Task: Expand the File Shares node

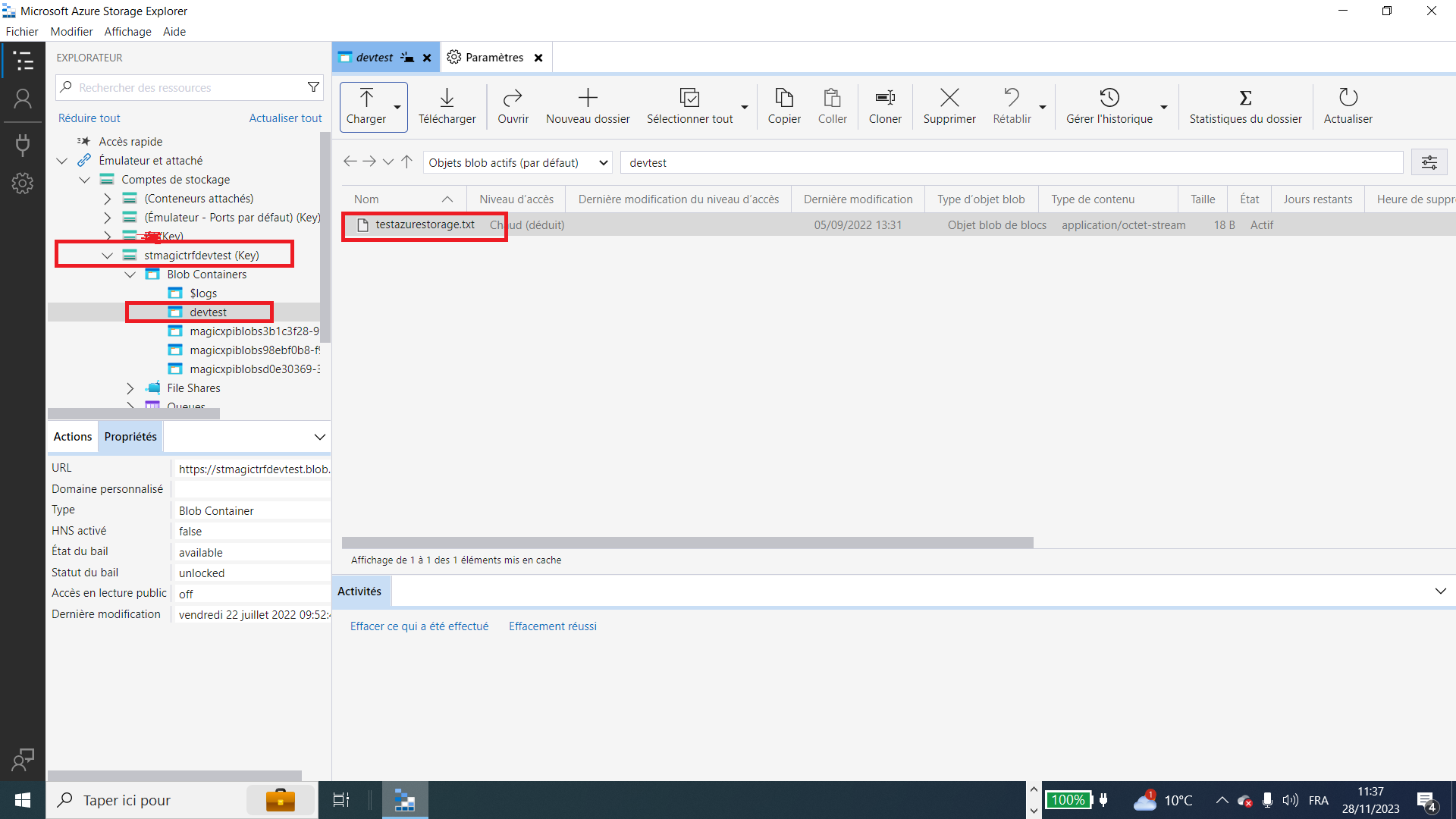Action: (x=130, y=388)
